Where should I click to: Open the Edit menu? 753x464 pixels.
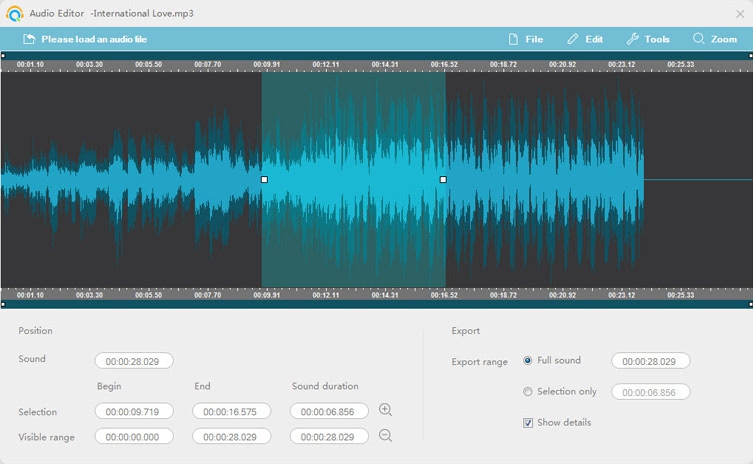click(585, 39)
